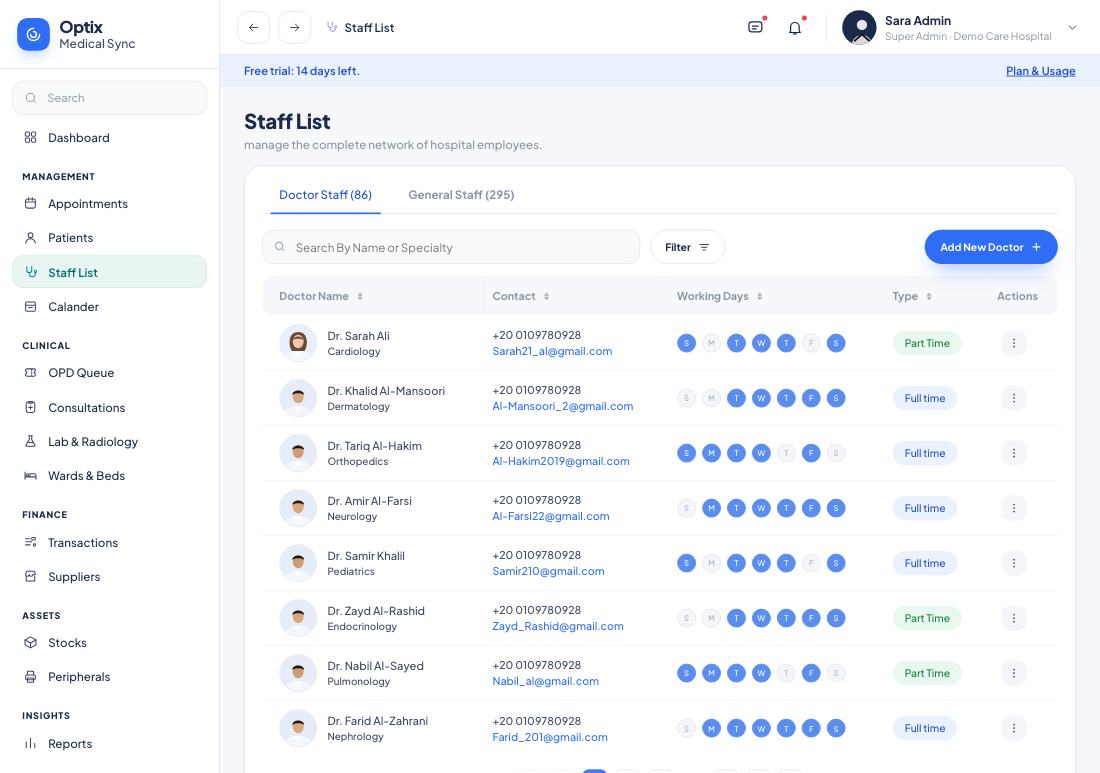The height and width of the screenshot is (773, 1100).
Task: Open actions menu for Dr. Samir Khalil
Action: (1014, 563)
